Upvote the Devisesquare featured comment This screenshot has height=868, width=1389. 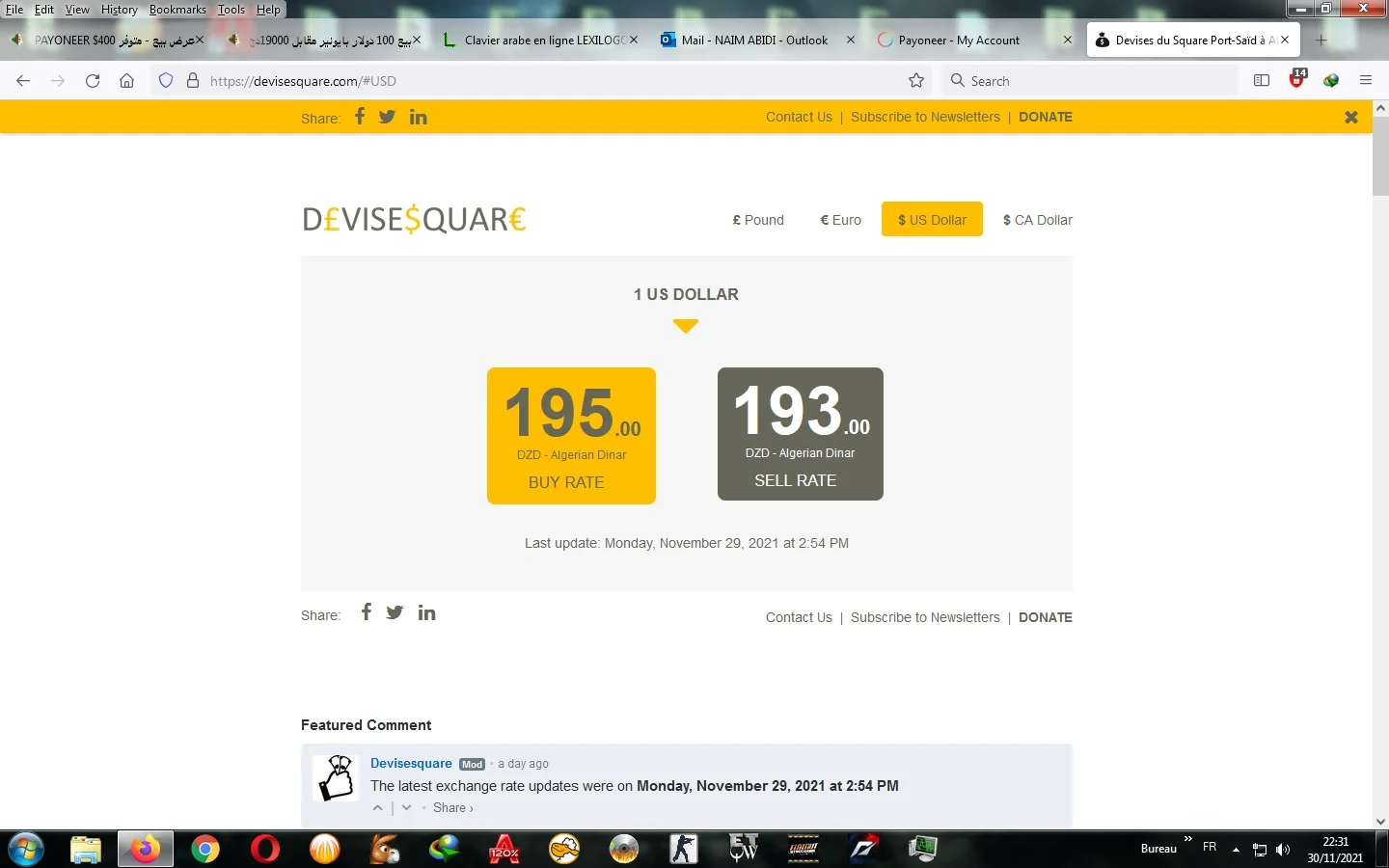coord(378,808)
